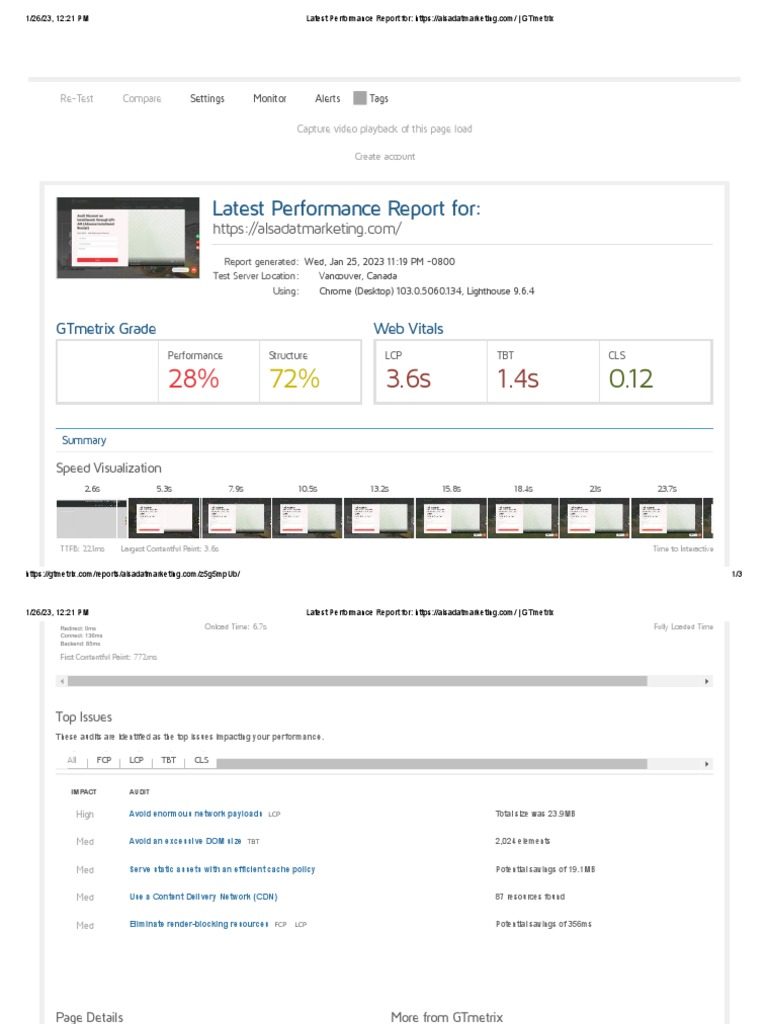Image resolution: width=768 pixels, height=1024 pixels.
Task: Click the Largest Contentful Paint: 3.6s label
Action: [170, 549]
